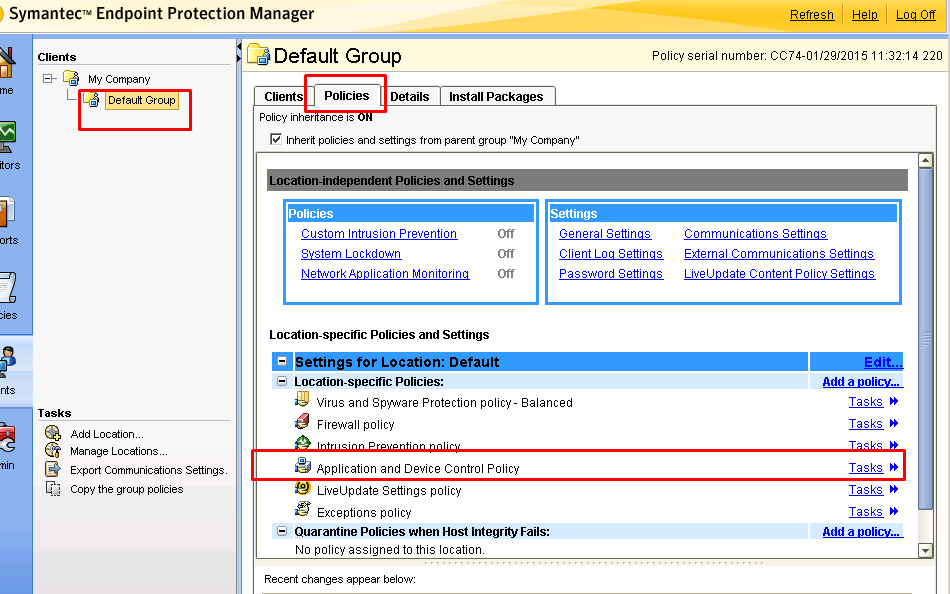950x594 pixels.
Task: Open Tasks dropdown for Application and Device Control
Action: (x=873, y=468)
